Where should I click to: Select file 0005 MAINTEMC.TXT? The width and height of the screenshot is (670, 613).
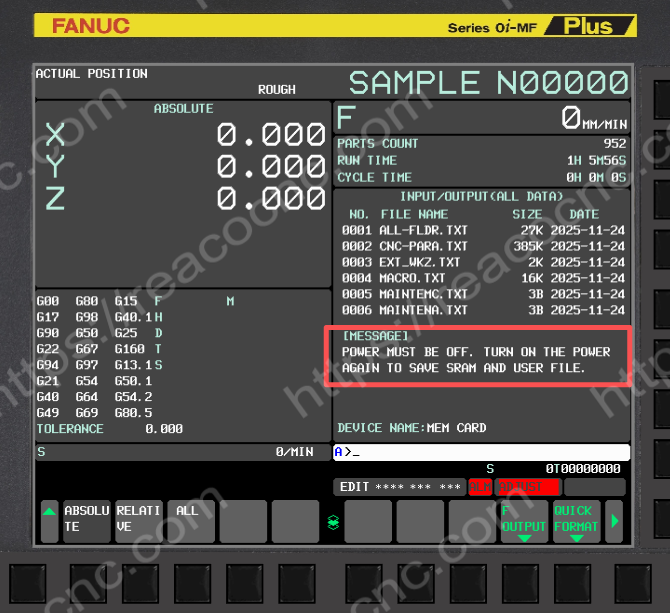pyautogui.click(x=483, y=294)
